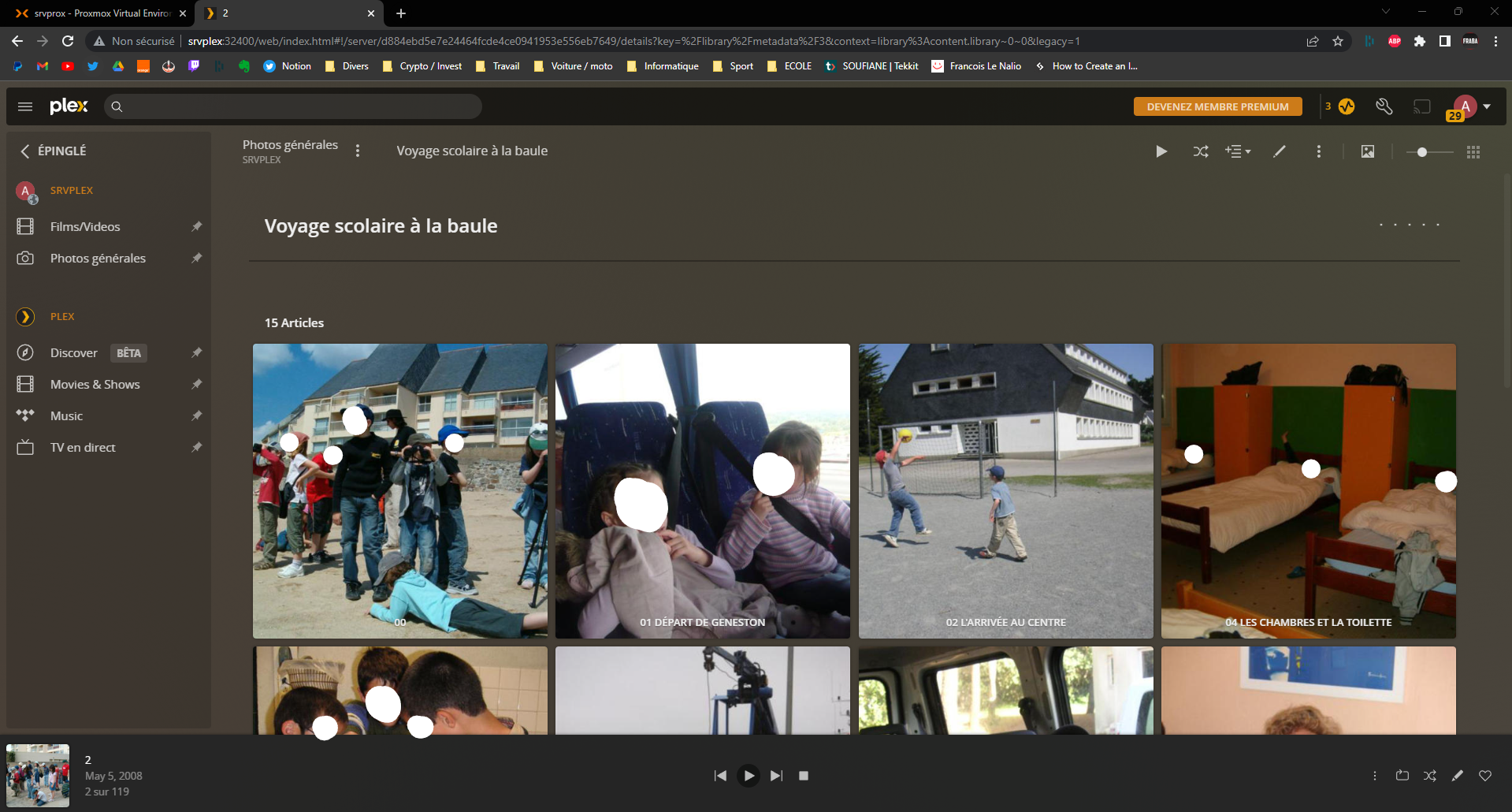Play the album from toolbar
The image size is (1512, 812).
1161,151
